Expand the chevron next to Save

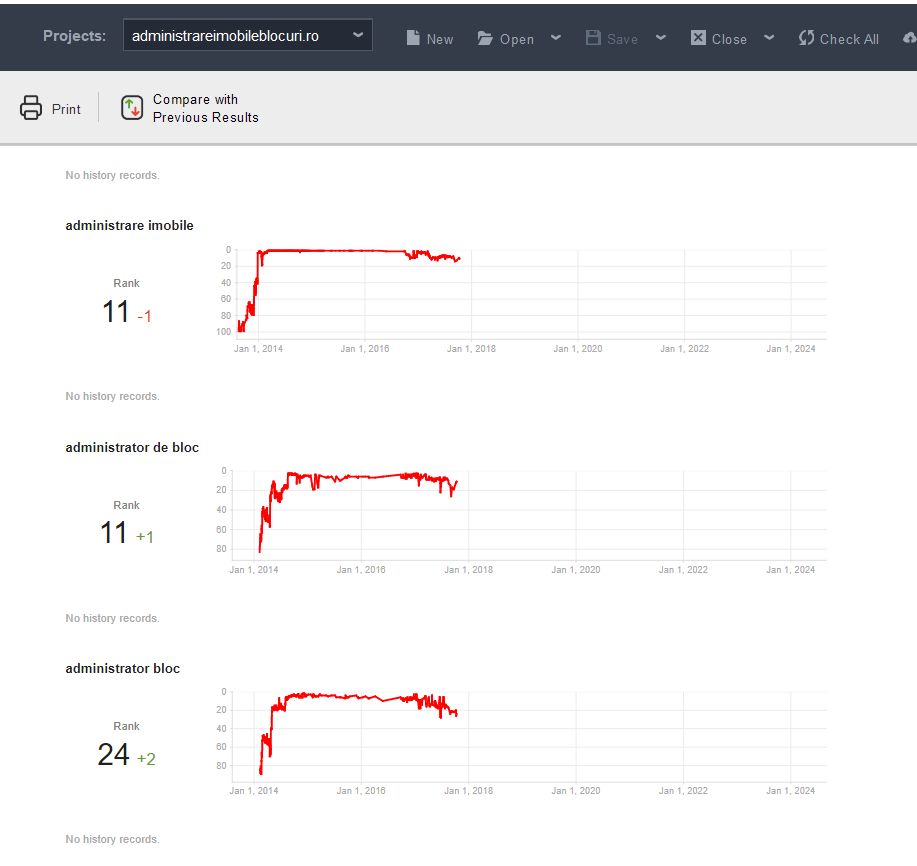(660, 39)
